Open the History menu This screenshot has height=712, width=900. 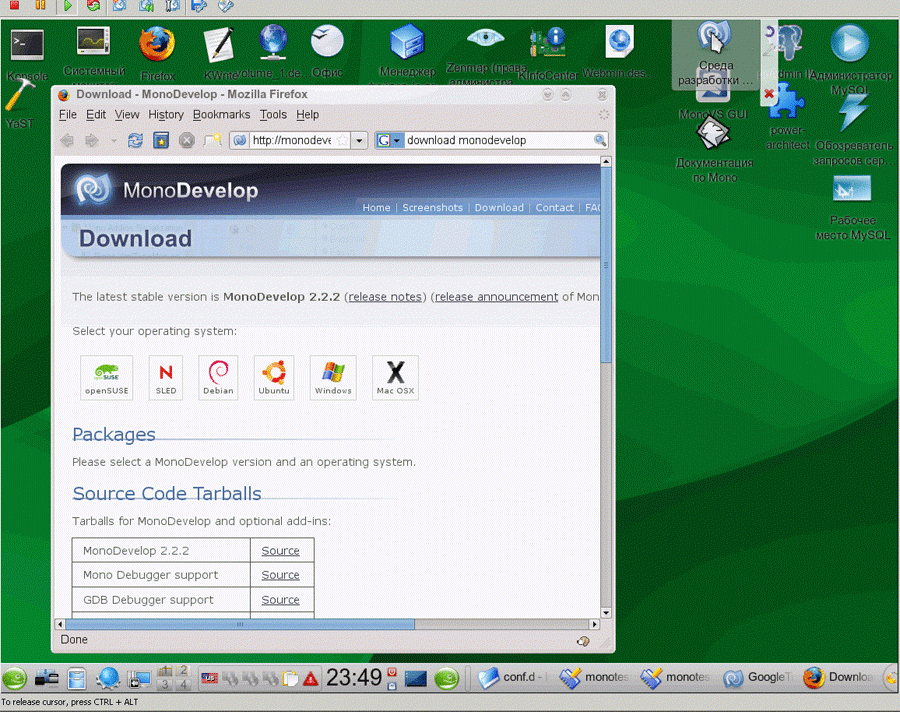point(166,114)
